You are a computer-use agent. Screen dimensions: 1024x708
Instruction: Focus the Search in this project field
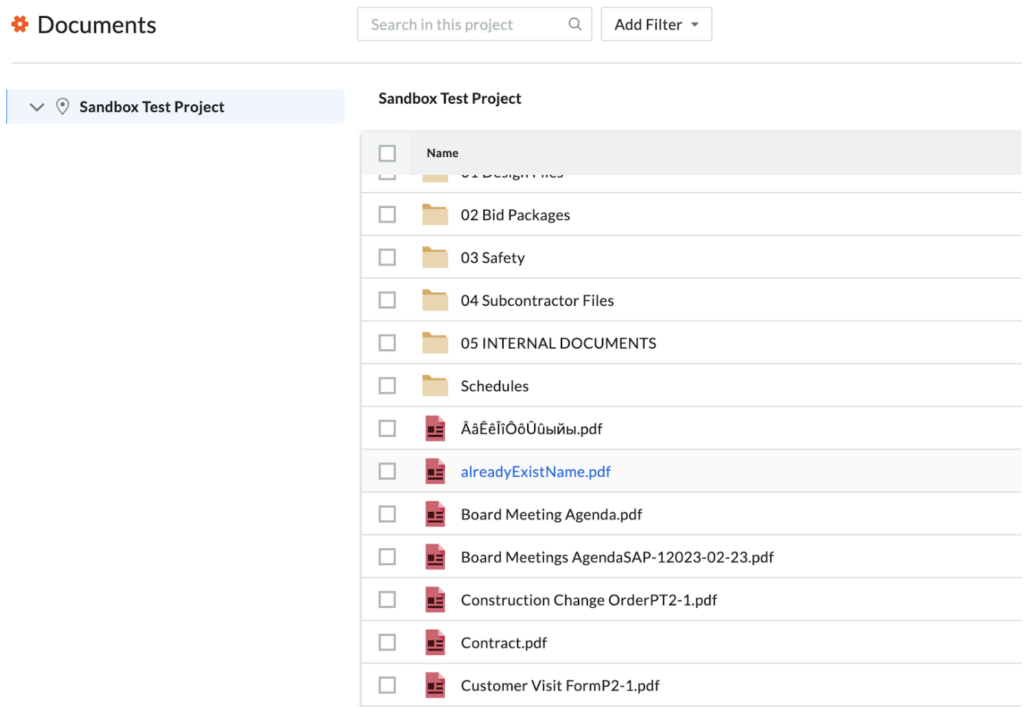[460, 24]
